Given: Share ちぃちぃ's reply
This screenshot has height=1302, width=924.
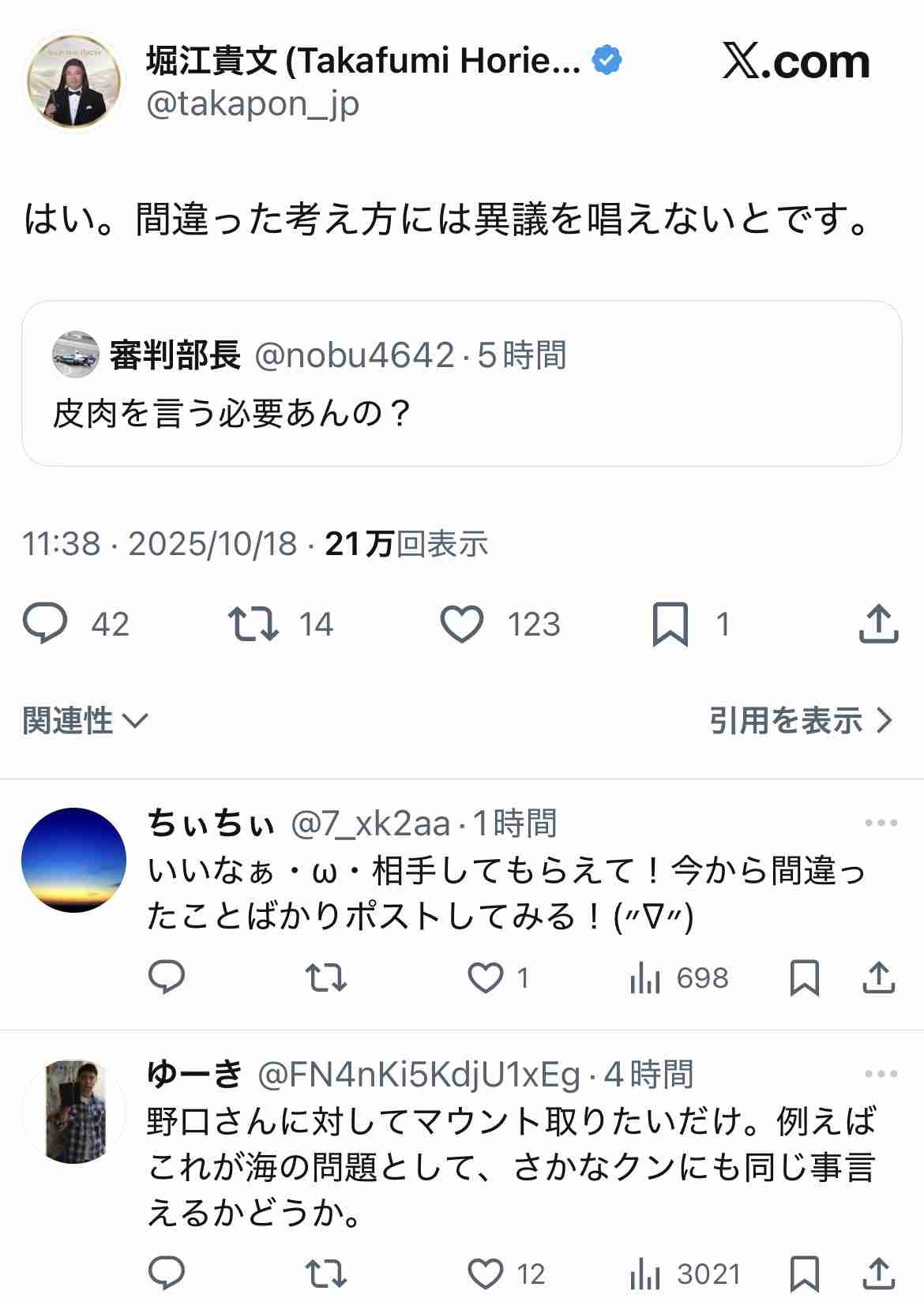Looking at the screenshot, I should [x=877, y=978].
